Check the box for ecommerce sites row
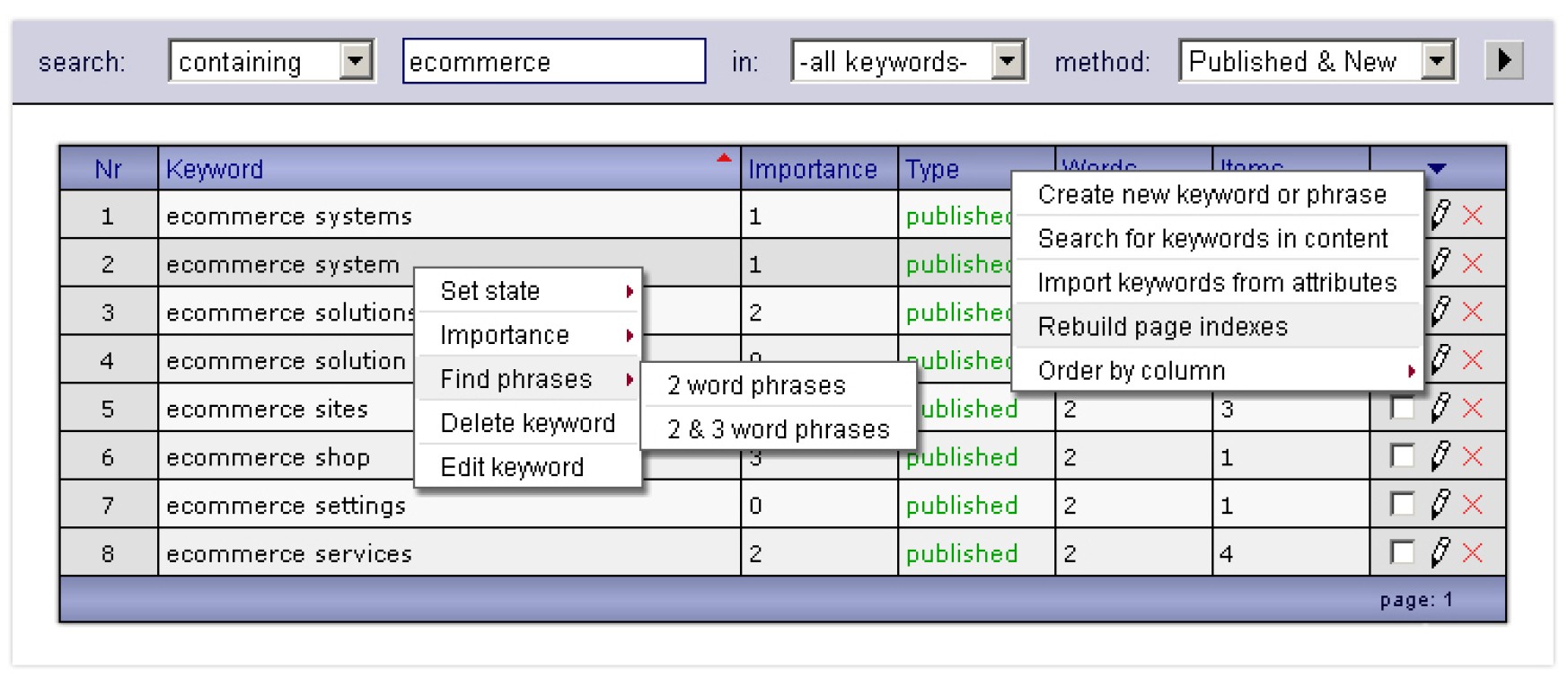Screen dimensions: 1568x688 tap(1401, 409)
